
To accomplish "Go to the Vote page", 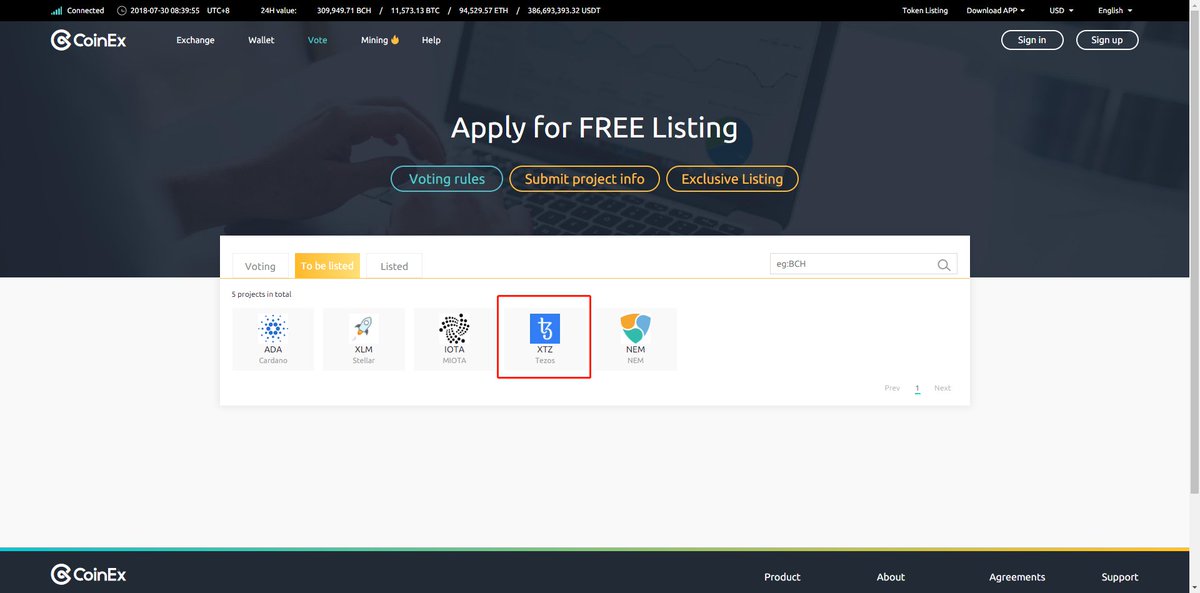I will (x=317, y=40).
